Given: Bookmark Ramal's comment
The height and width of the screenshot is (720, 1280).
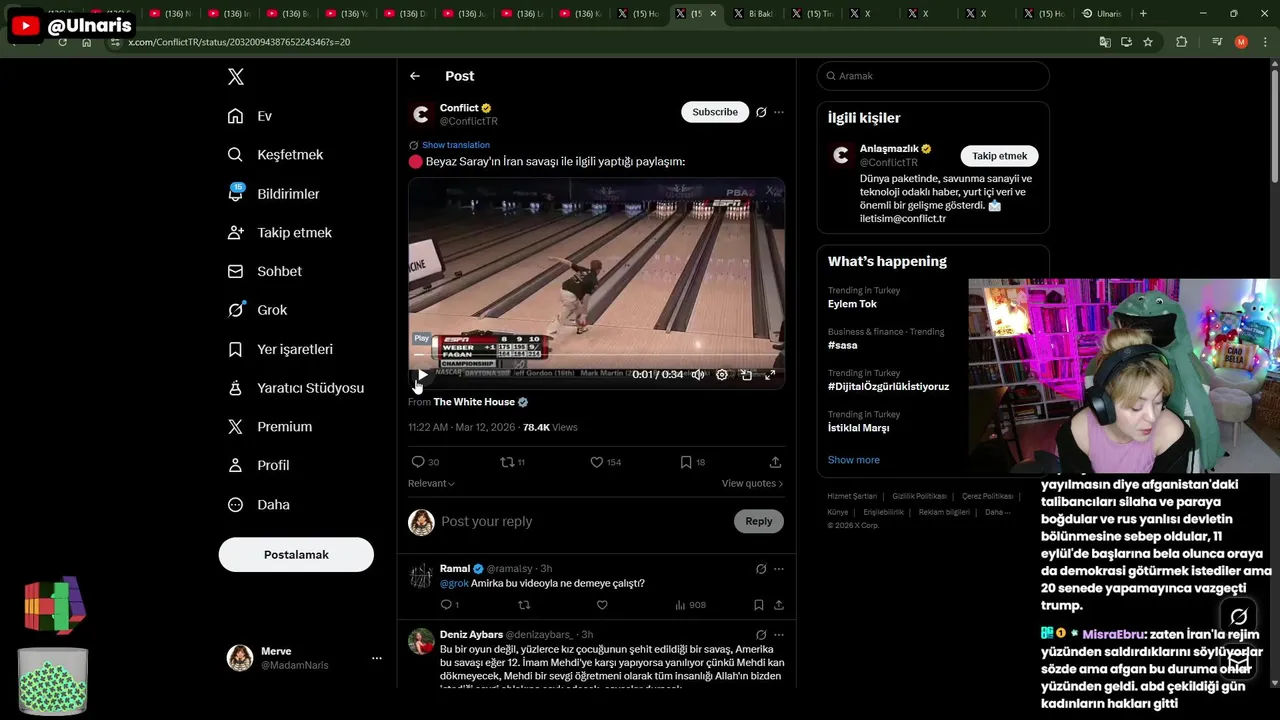Looking at the screenshot, I should pyautogui.click(x=759, y=605).
